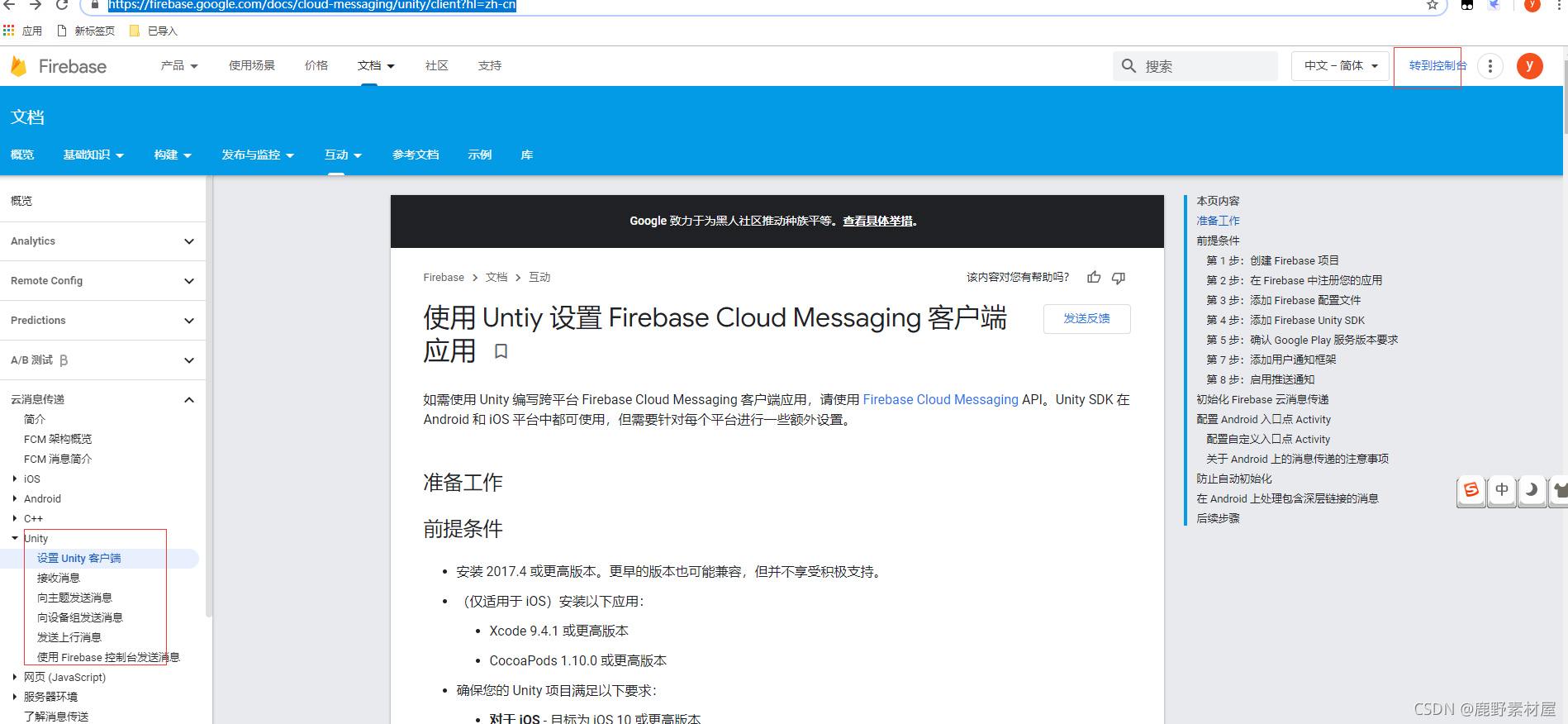The height and width of the screenshot is (724, 1568).
Task: Open the user avatar 'y' in Firebase header
Action: coord(1530,66)
